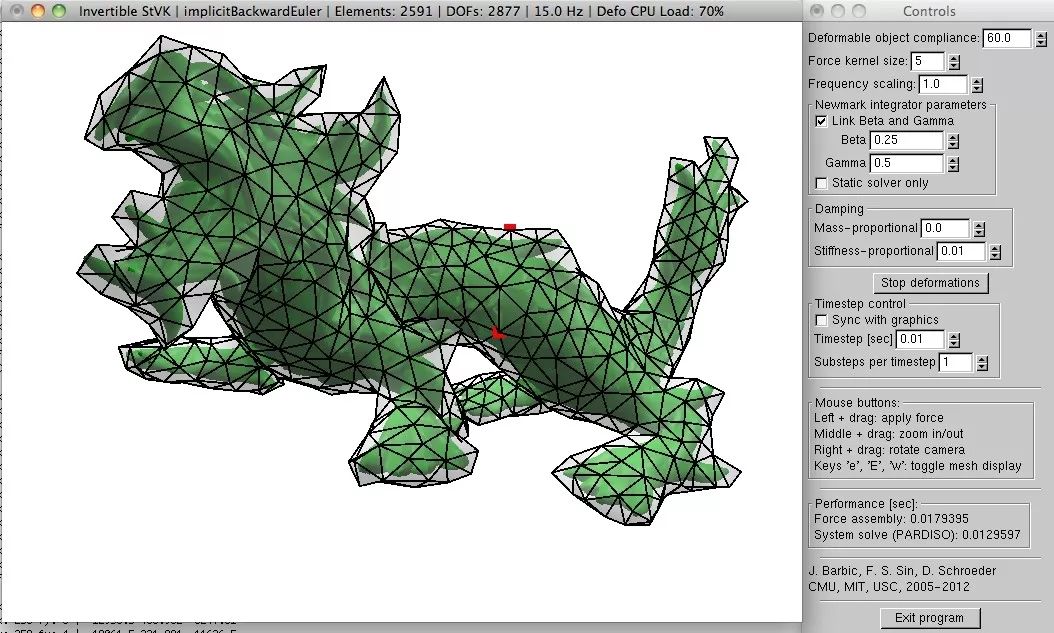Image resolution: width=1054 pixels, height=633 pixels.
Task: Click the 'J. Barbic, F. S. Sin, D. Schroeder' credits
Action: click(902, 571)
